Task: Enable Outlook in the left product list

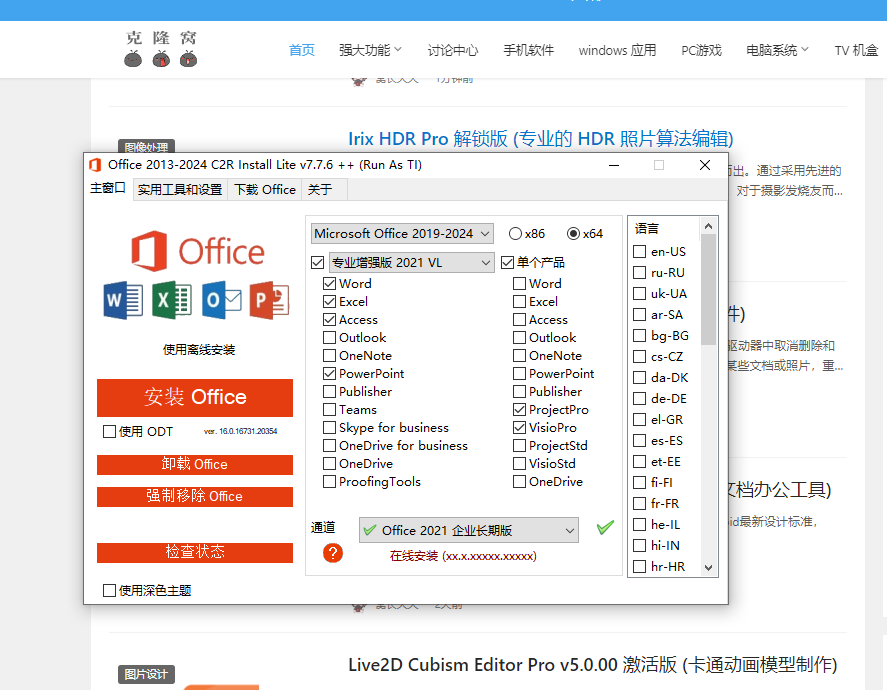Action: 329,338
